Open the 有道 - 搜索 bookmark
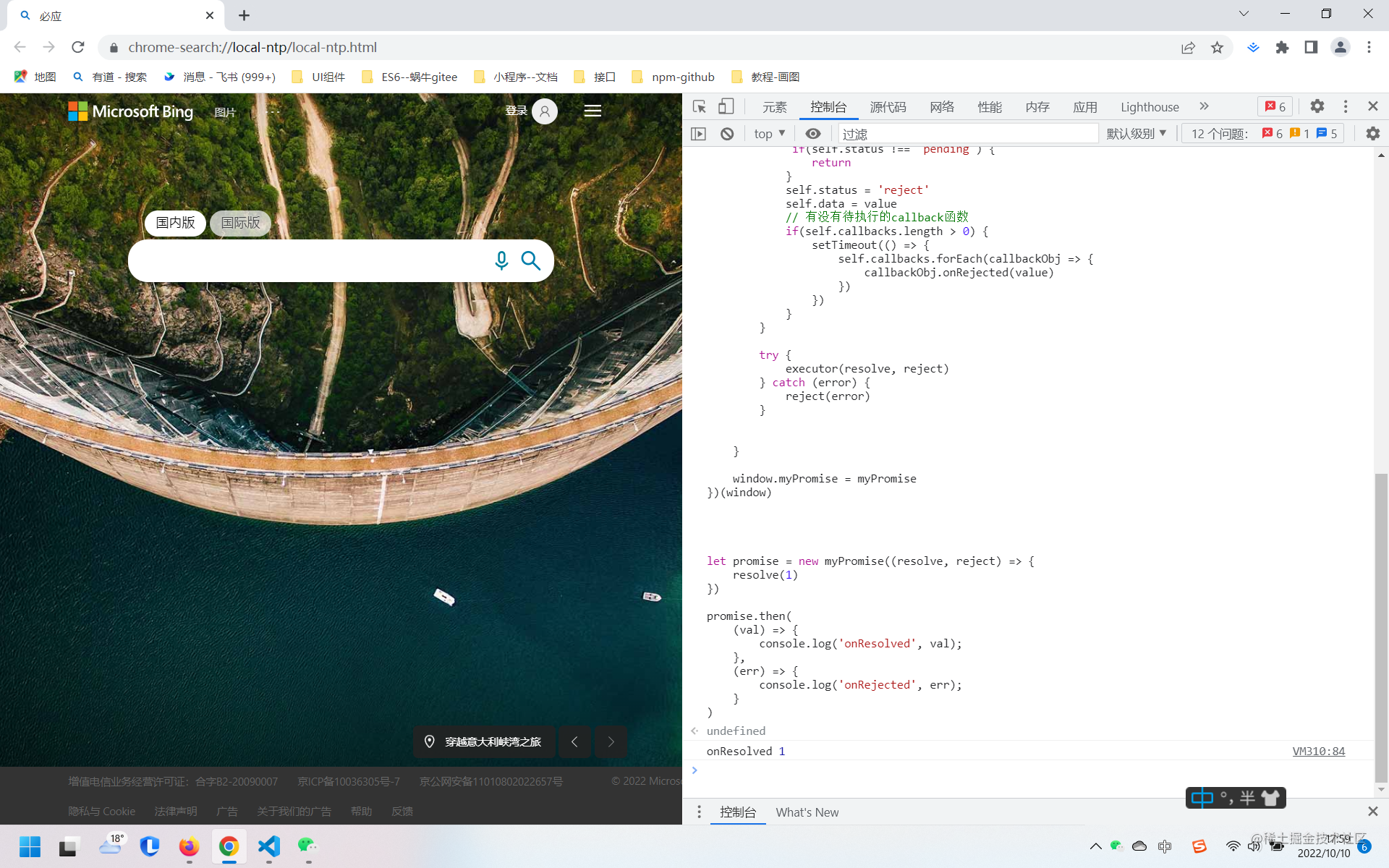1389x868 pixels. [x=110, y=77]
